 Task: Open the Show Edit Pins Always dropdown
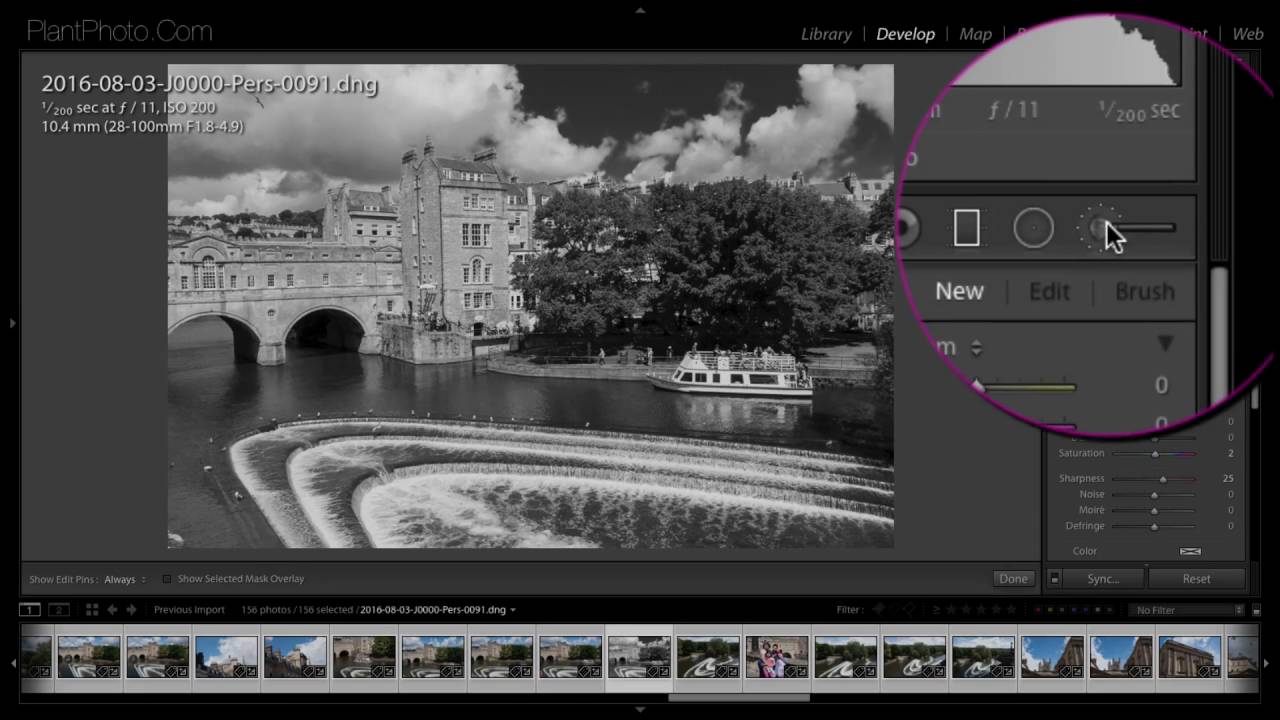pos(124,579)
